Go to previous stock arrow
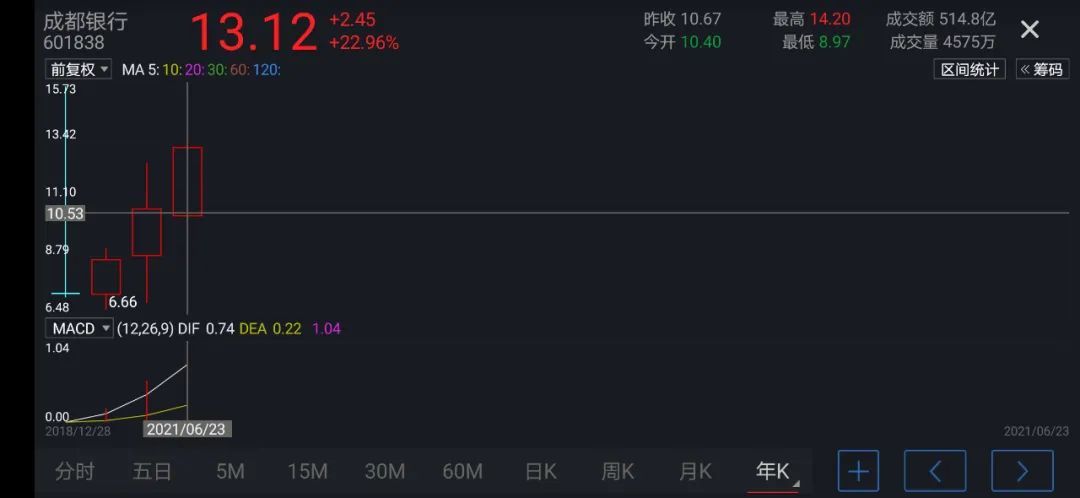 pos(935,470)
